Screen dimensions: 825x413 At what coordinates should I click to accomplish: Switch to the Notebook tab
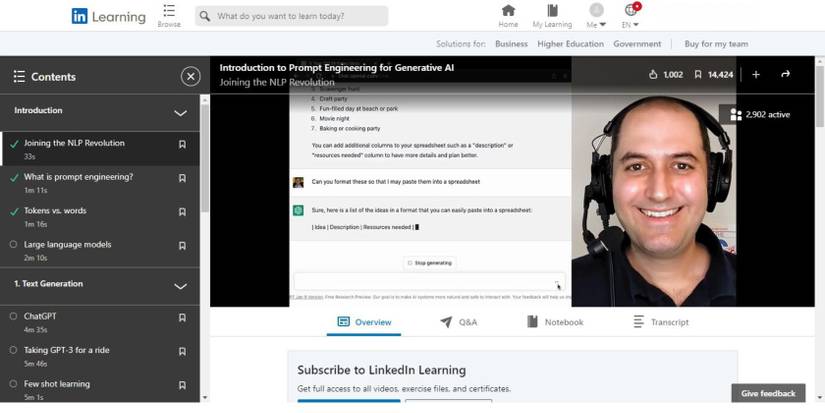[x=555, y=322]
